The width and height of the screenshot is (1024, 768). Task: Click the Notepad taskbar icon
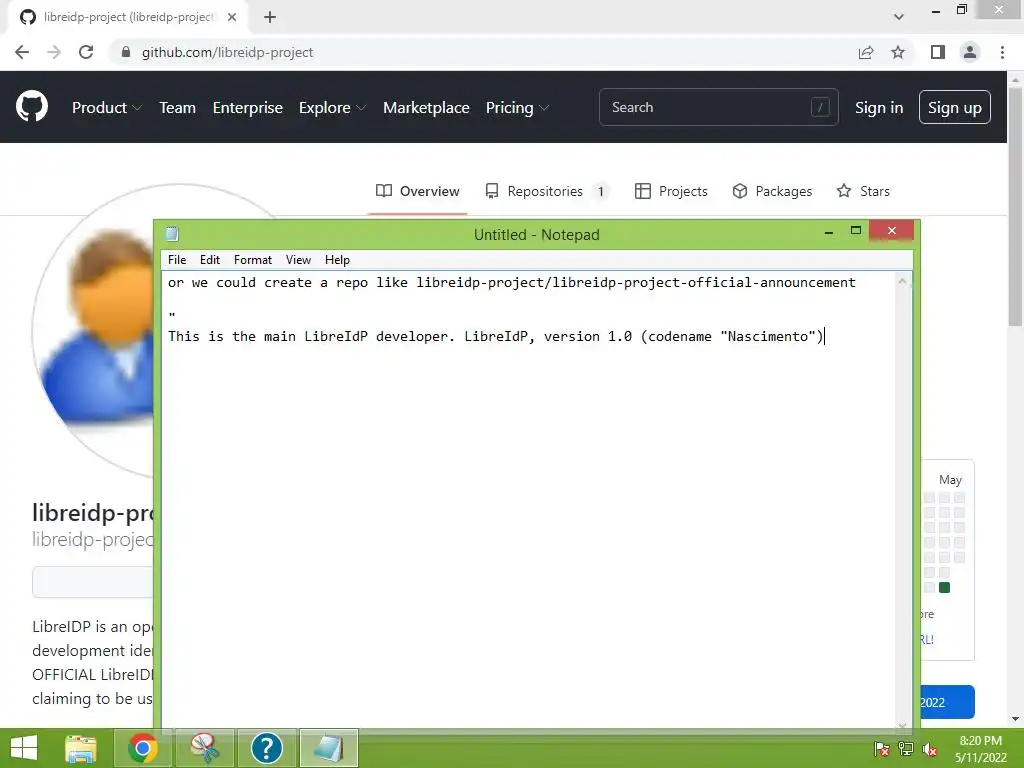click(328, 748)
